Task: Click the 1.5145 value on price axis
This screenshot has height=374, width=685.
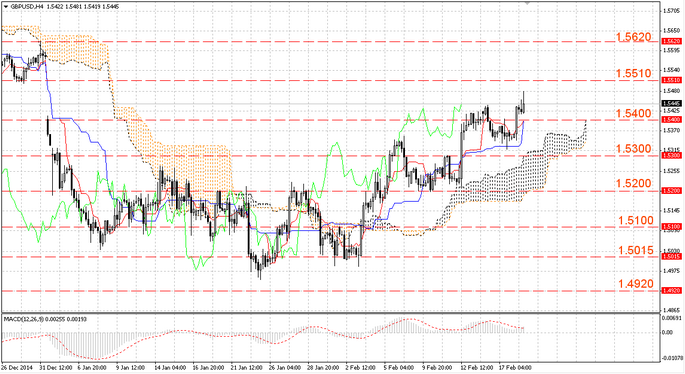Action: [x=671, y=211]
